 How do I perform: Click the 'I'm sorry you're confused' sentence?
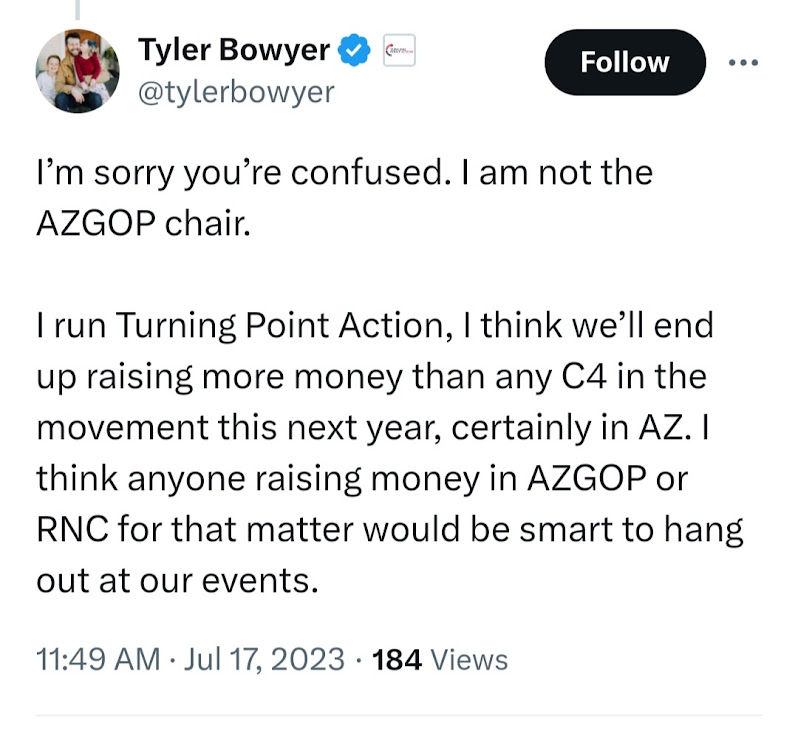tap(240, 173)
